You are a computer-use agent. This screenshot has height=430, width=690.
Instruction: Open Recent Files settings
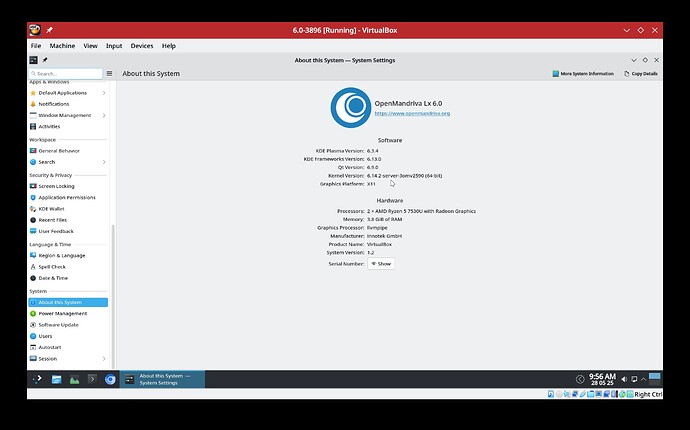pos(68,220)
